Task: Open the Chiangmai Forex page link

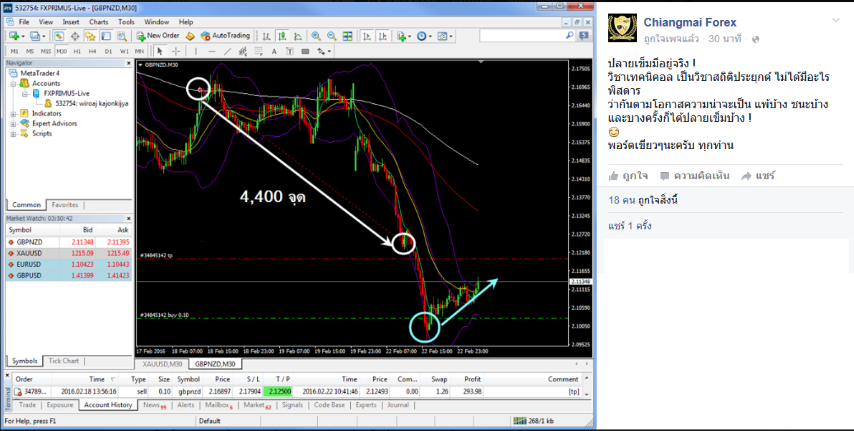Action: coord(690,22)
